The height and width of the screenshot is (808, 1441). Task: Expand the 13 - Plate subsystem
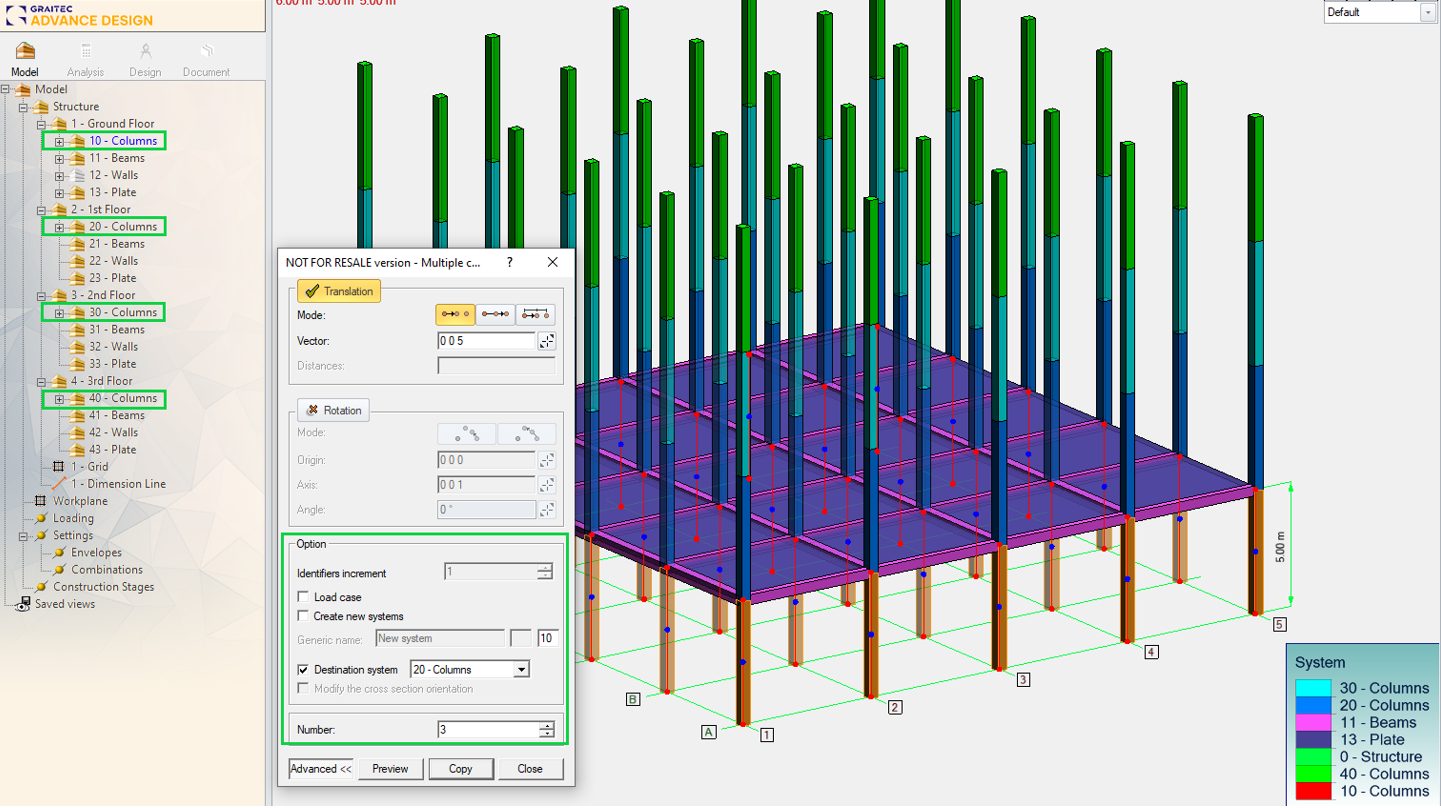59,192
